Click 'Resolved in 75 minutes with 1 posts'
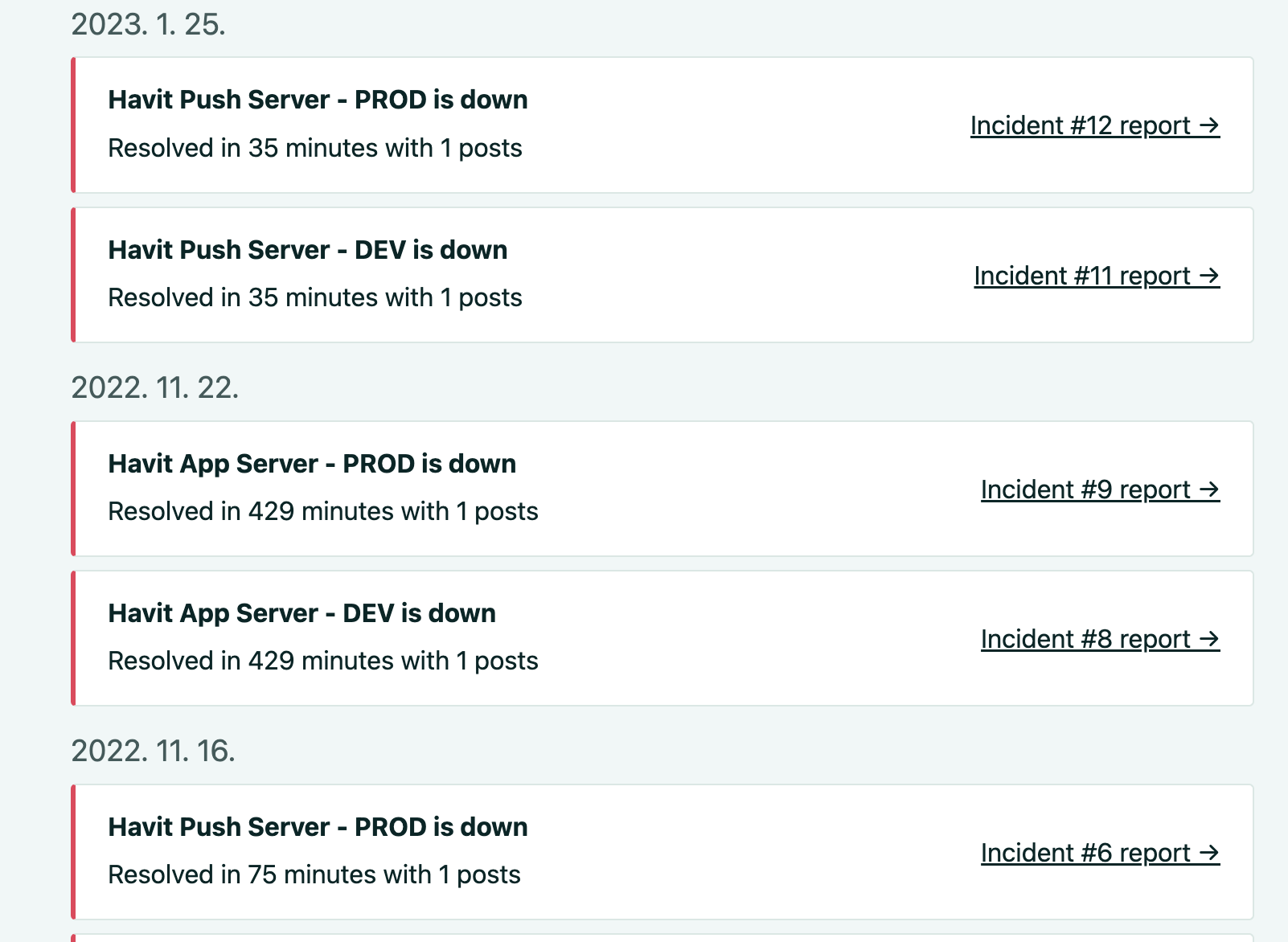1288x942 pixels. point(314,874)
